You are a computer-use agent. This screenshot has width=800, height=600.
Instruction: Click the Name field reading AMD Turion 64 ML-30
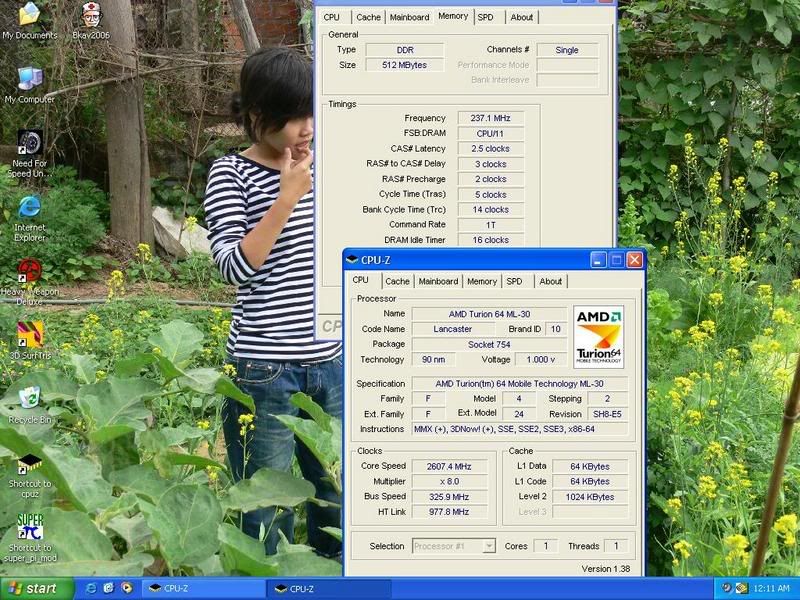(489, 314)
